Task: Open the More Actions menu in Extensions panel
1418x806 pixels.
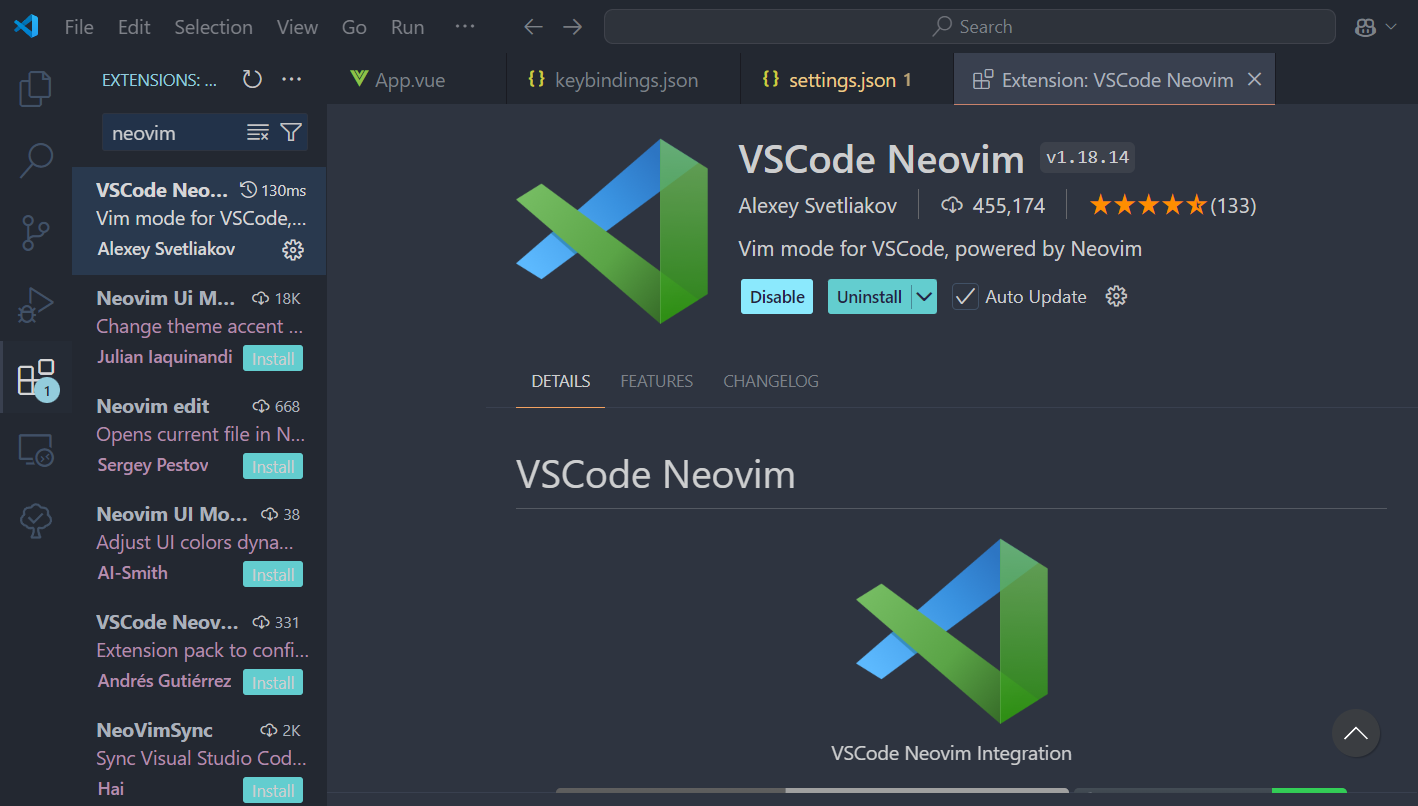Action: [293, 79]
